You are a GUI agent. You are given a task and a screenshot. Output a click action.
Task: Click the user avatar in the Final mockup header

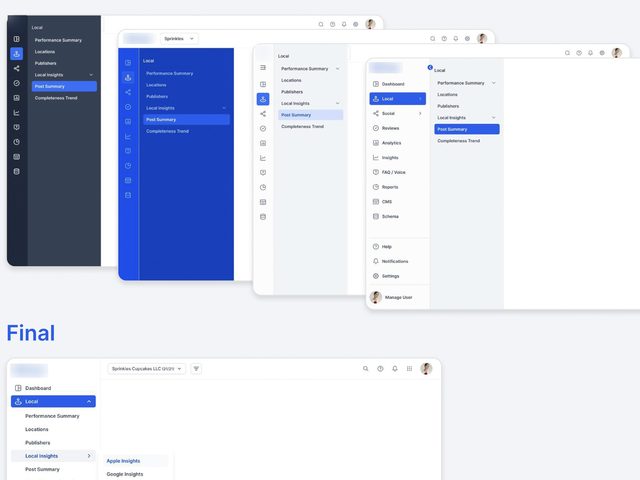pos(426,369)
